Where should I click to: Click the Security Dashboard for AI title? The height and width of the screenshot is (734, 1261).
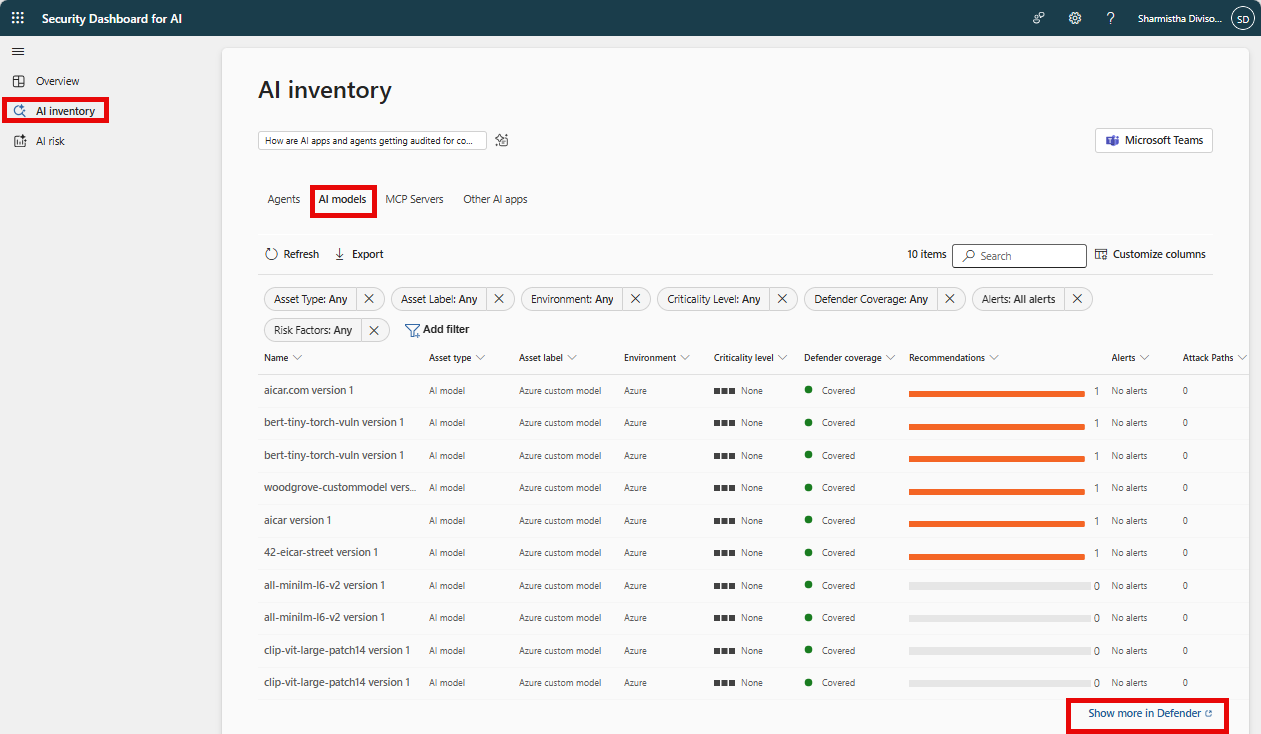[112, 18]
